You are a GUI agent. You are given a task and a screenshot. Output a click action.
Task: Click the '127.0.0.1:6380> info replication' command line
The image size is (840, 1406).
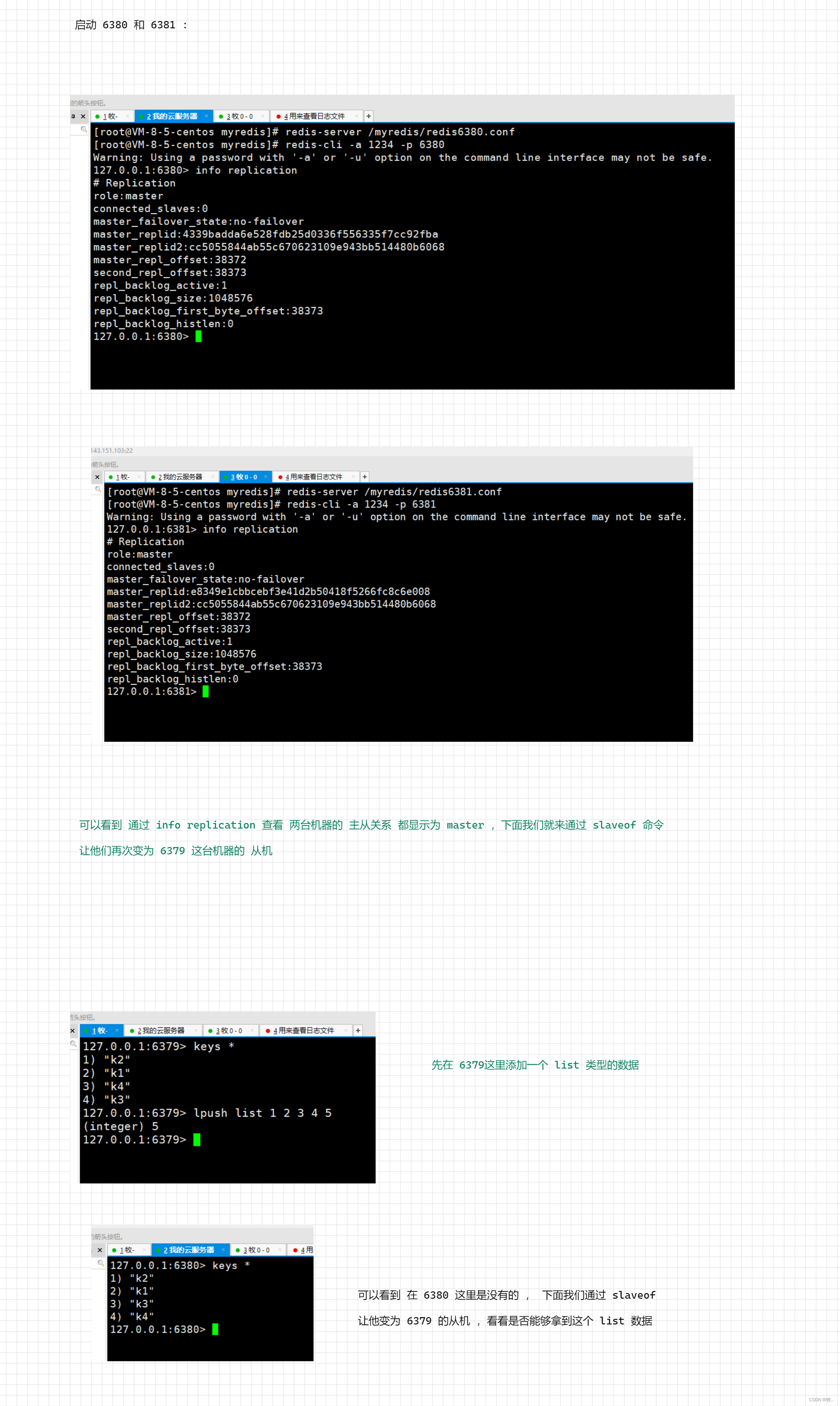point(195,170)
